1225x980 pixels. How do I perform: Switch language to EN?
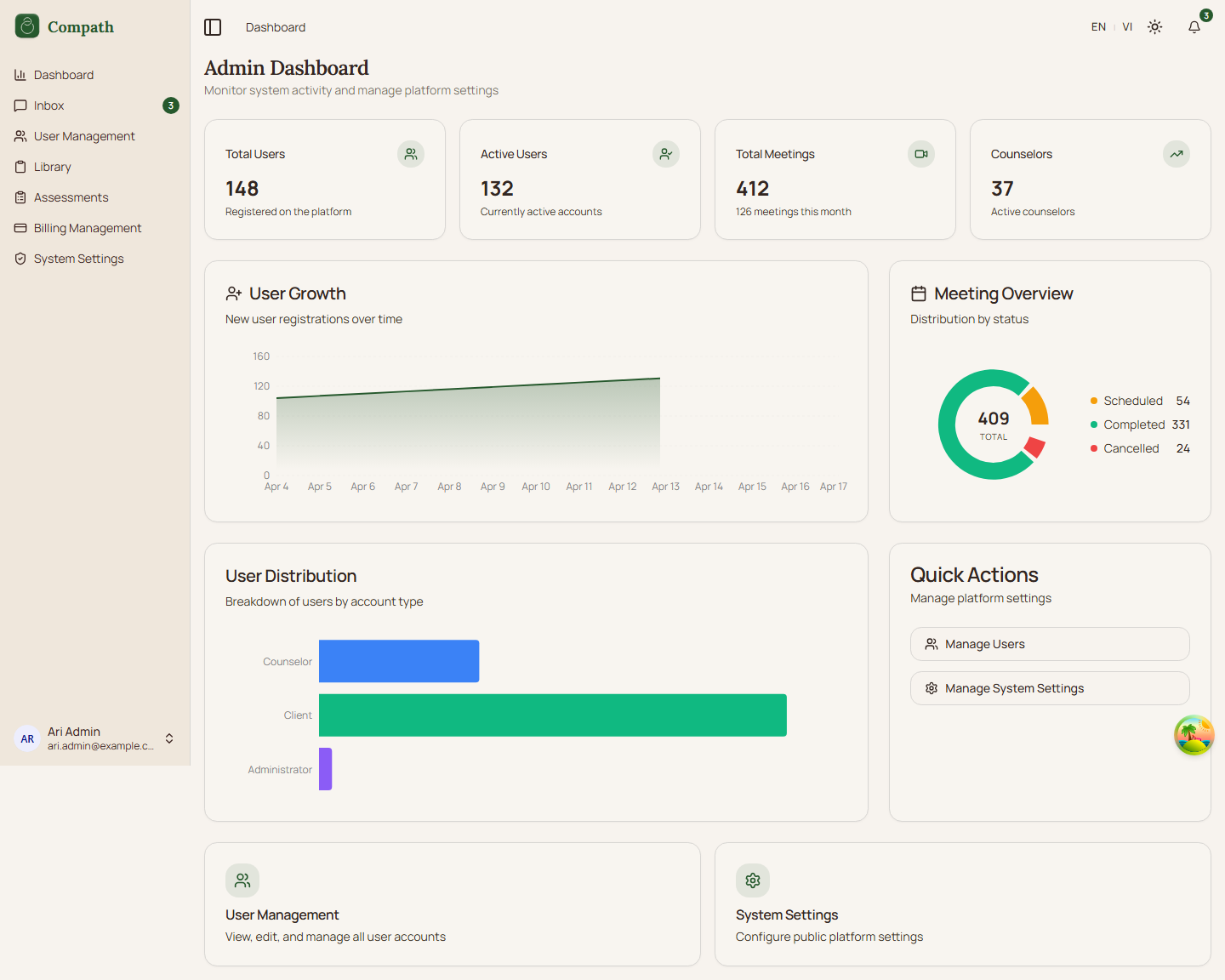point(1098,27)
